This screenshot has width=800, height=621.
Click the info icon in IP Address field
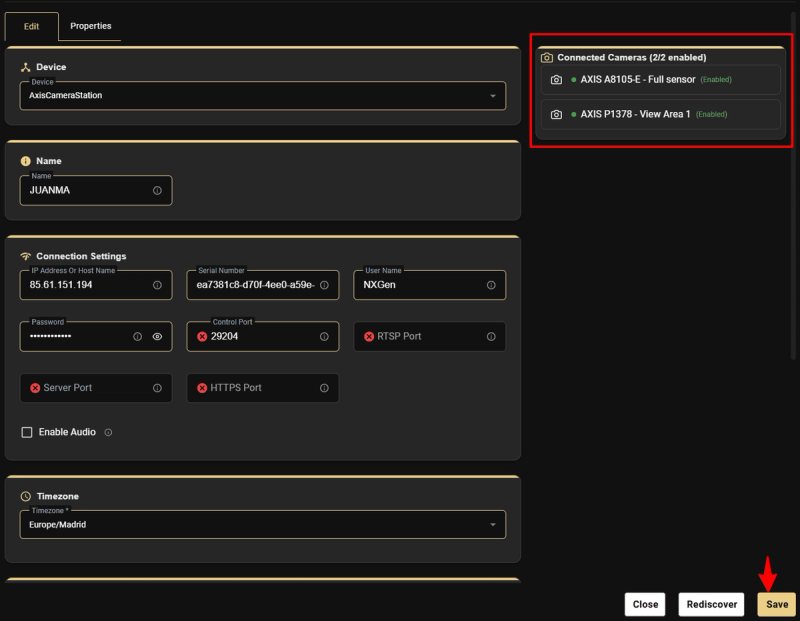[157, 285]
